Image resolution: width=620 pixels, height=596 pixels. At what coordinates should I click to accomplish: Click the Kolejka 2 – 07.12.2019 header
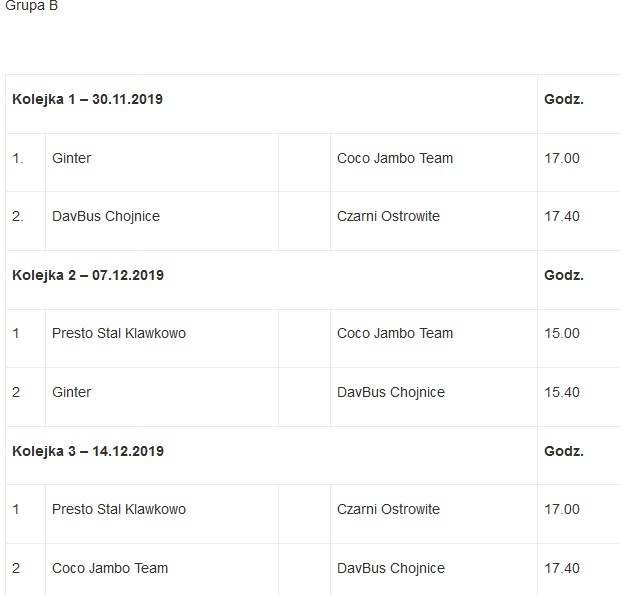click(x=88, y=275)
